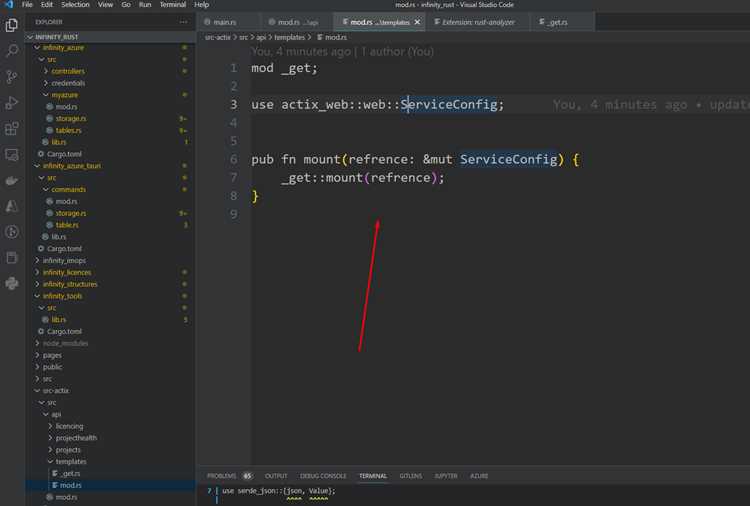Close the mod.rs templates editor tab
This screenshot has width=750, height=506.
(417, 22)
